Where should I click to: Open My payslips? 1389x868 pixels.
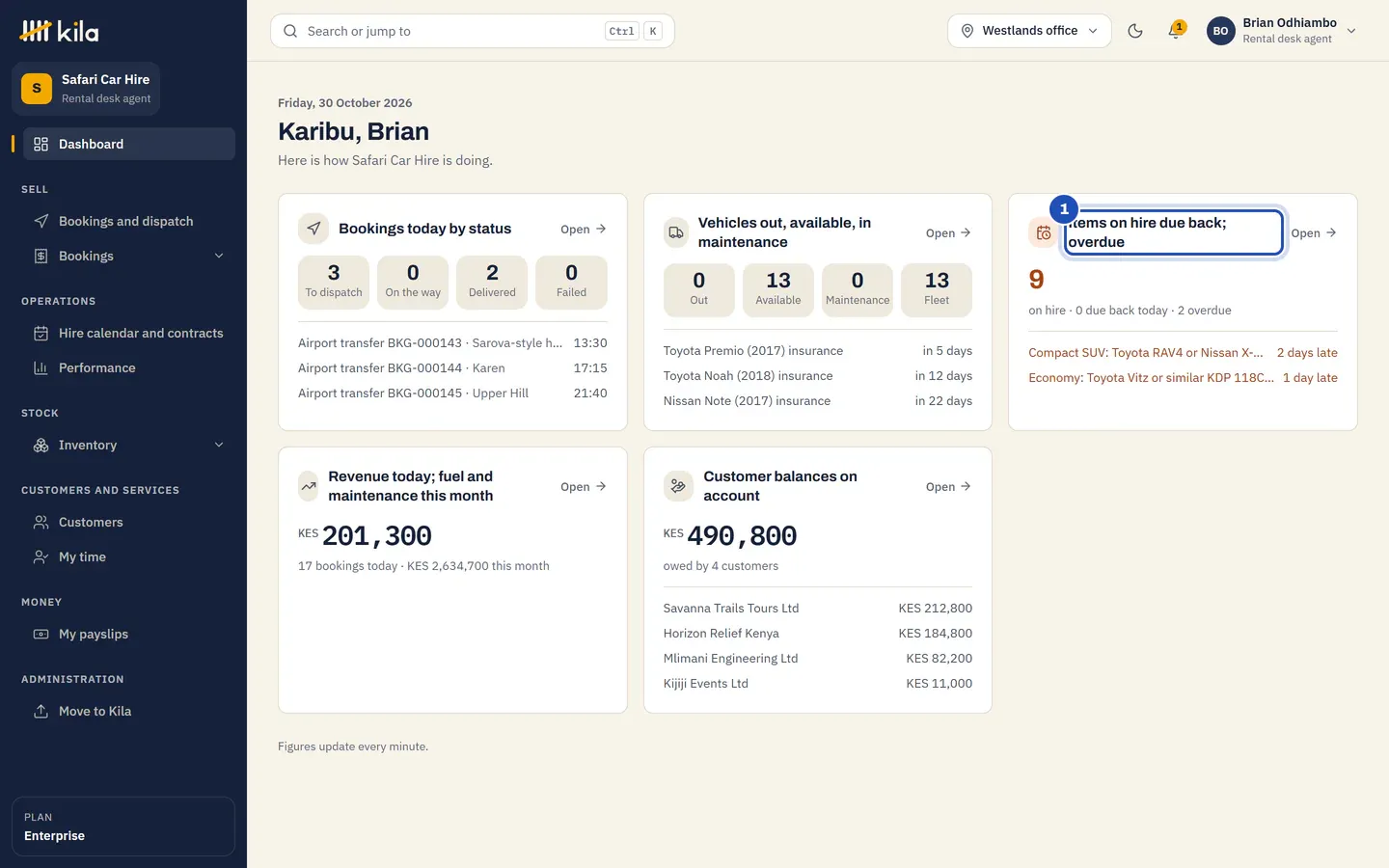[129, 634]
